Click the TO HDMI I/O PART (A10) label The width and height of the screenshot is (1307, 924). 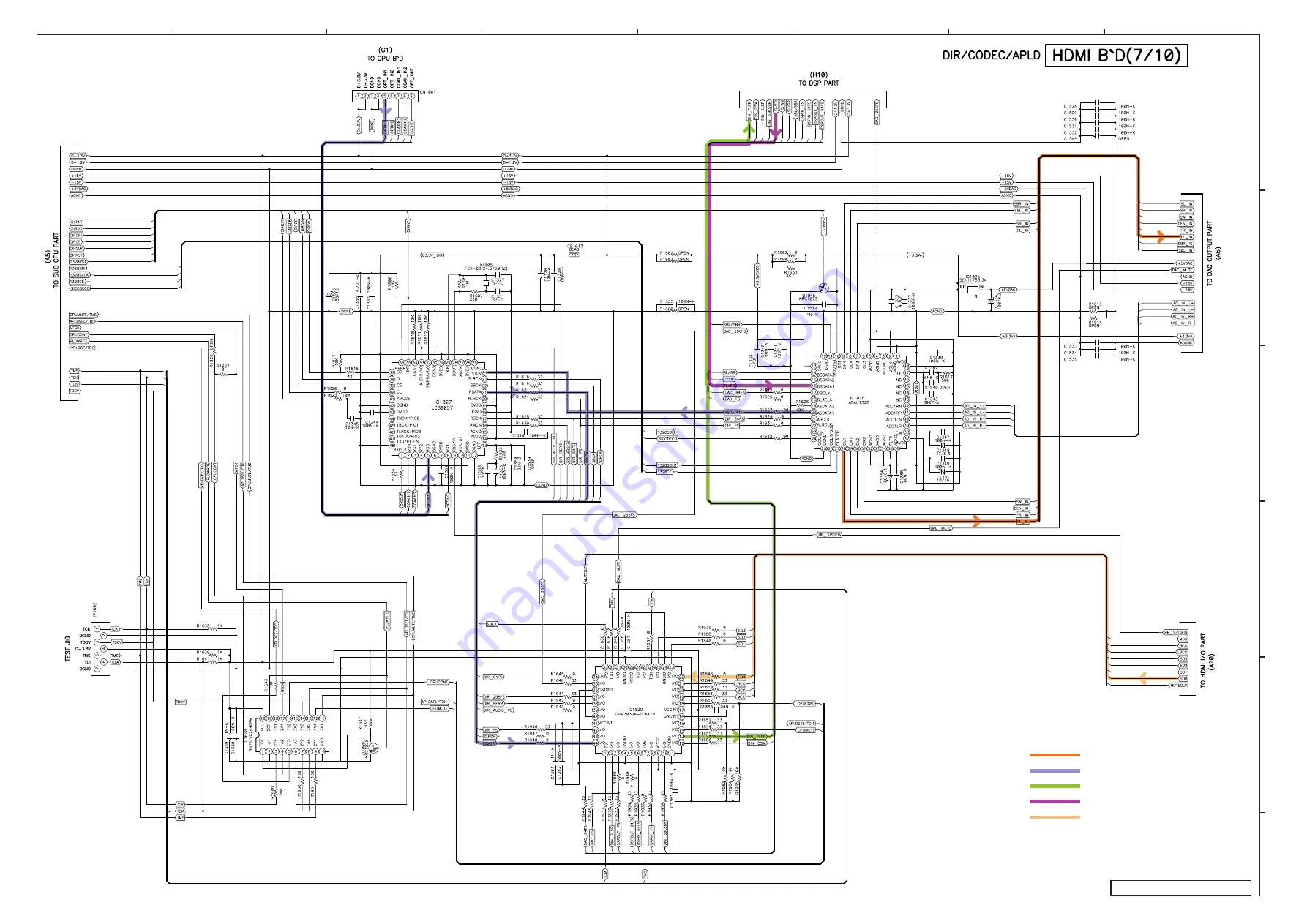point(1206,660)
